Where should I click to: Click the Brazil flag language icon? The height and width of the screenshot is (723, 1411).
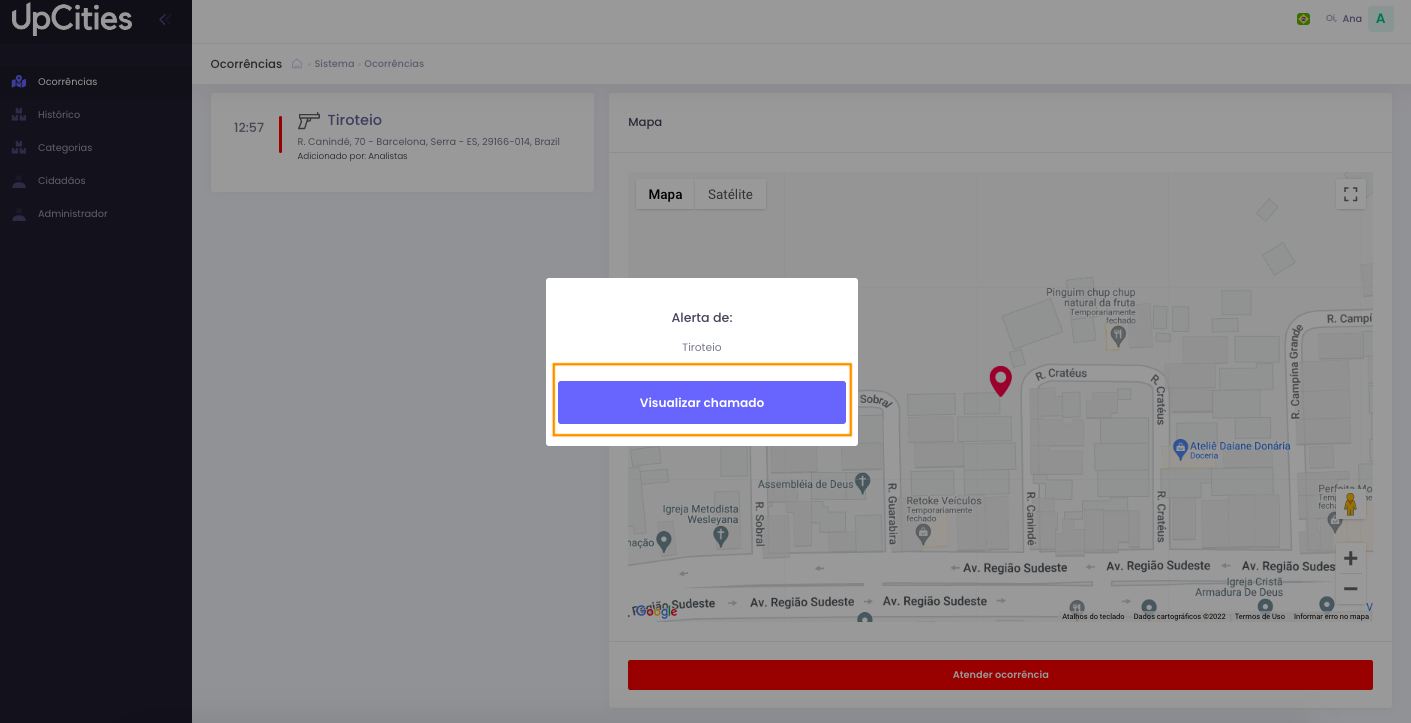coord(1303,19)
